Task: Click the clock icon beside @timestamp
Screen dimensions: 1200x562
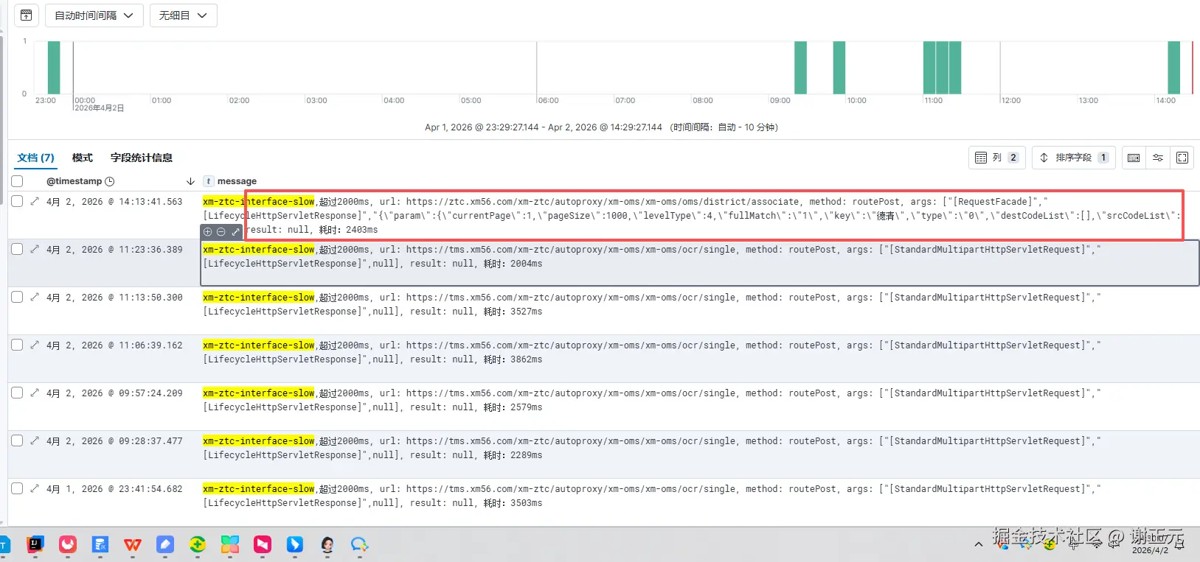Action: coord(110,181)
